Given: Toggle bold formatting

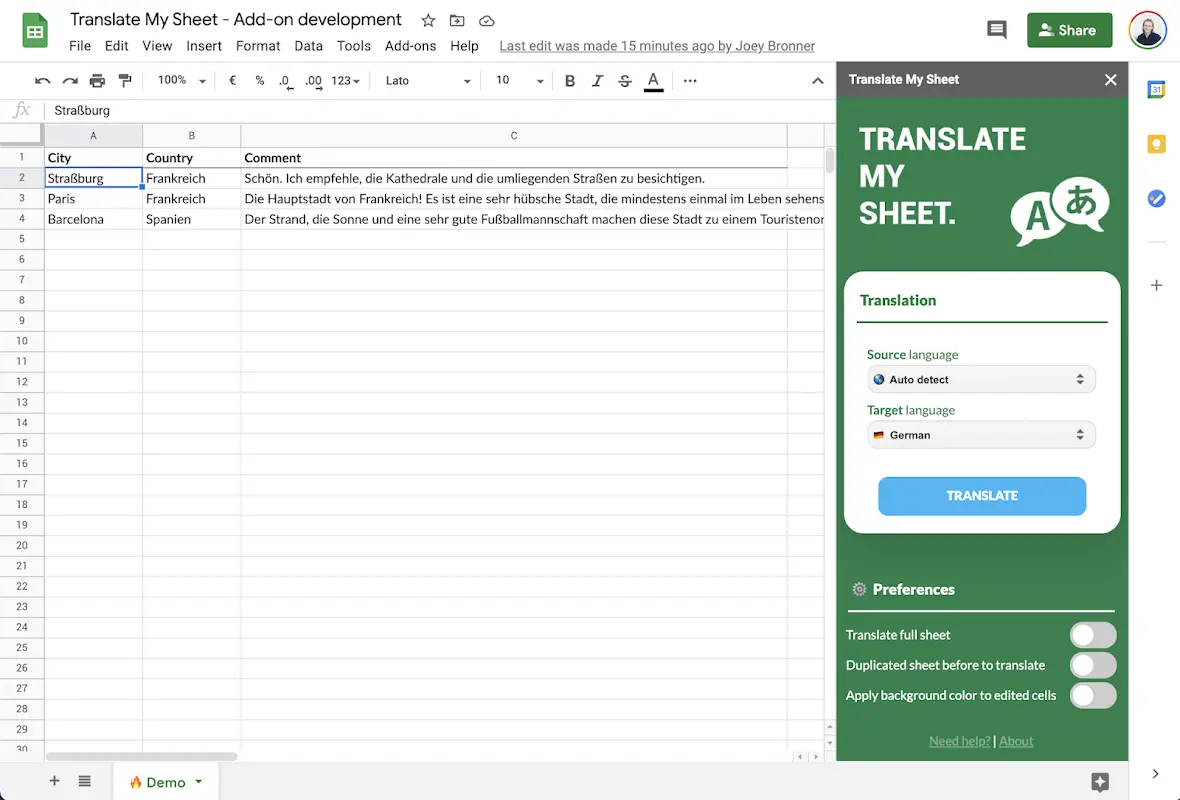Looking at the screenshot, I should coord(570,81).
